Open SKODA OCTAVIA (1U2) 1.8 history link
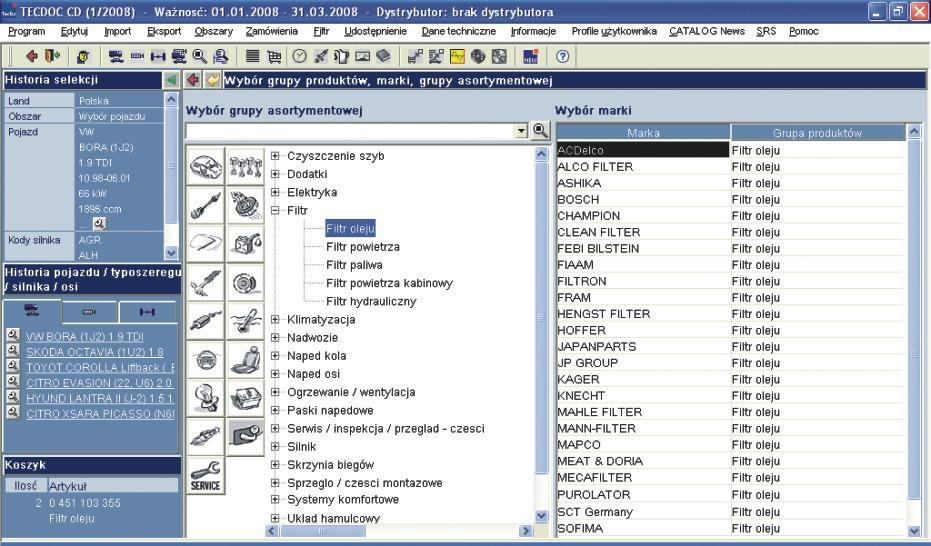Screen dimensions: 931x546 (x=95, y=352)
